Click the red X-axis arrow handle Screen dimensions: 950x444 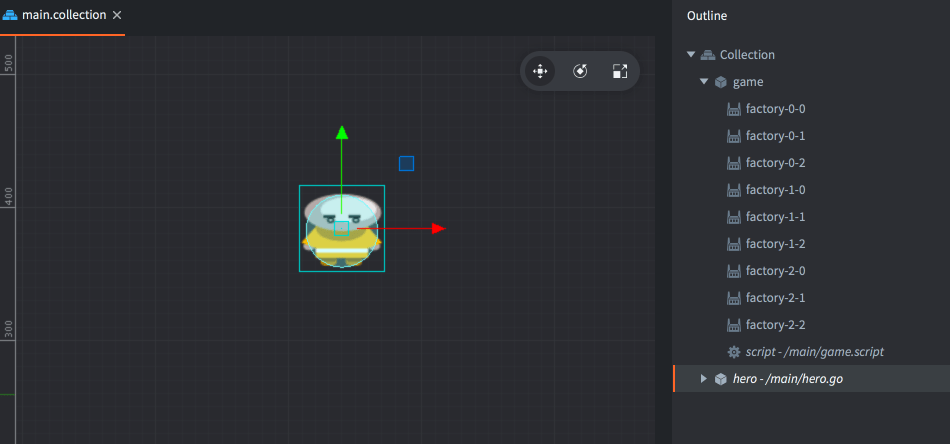click(438, 229)
